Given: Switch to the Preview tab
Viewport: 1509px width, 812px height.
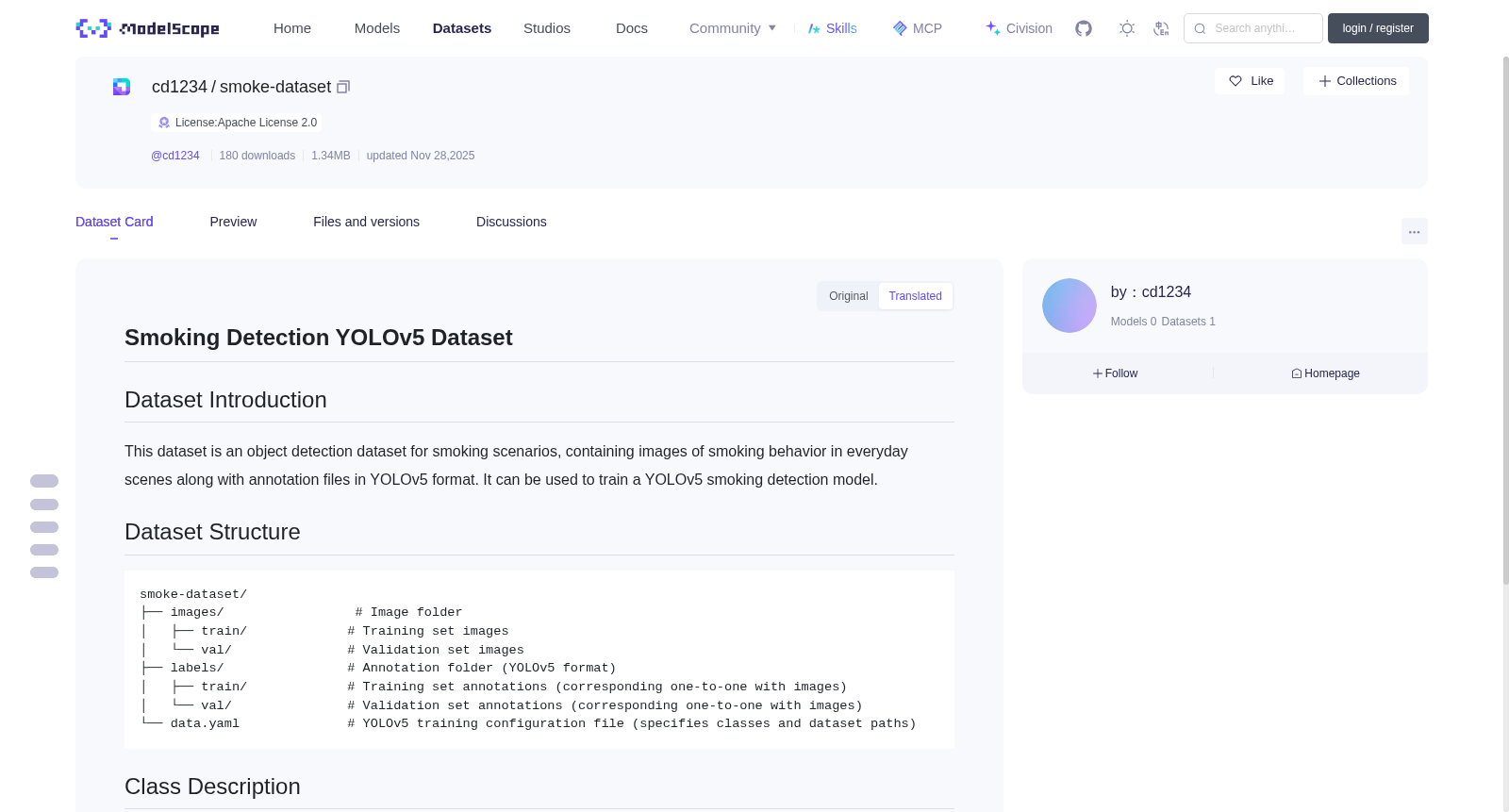Looking at the screenshot, I should (233, 222).
